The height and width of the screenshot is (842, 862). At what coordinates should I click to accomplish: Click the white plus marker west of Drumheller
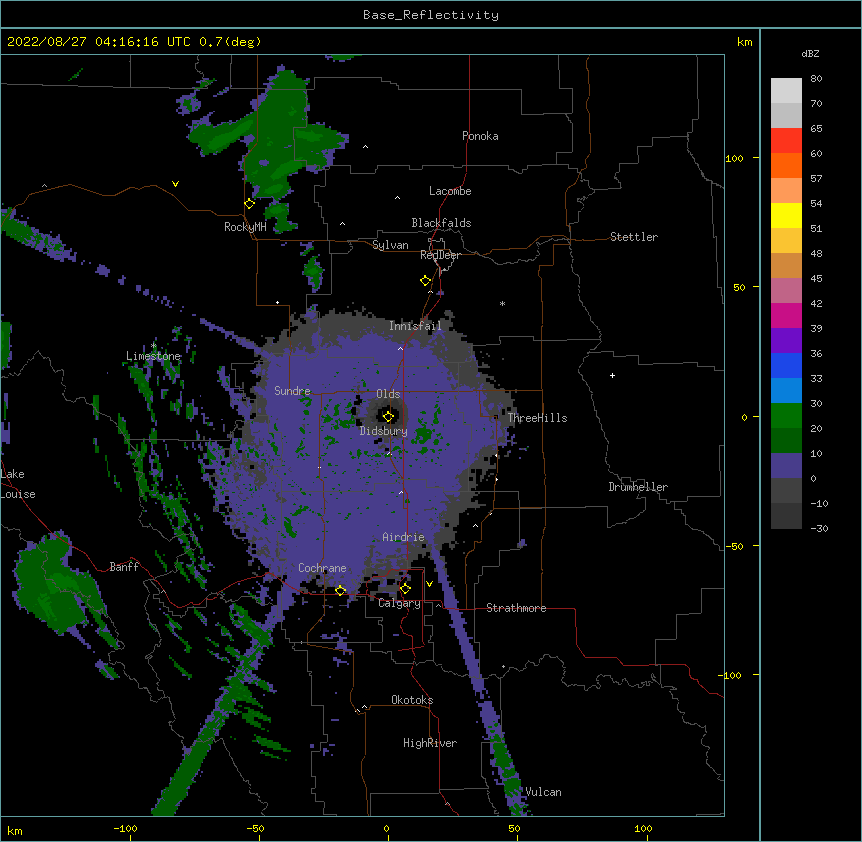point(612,375)
